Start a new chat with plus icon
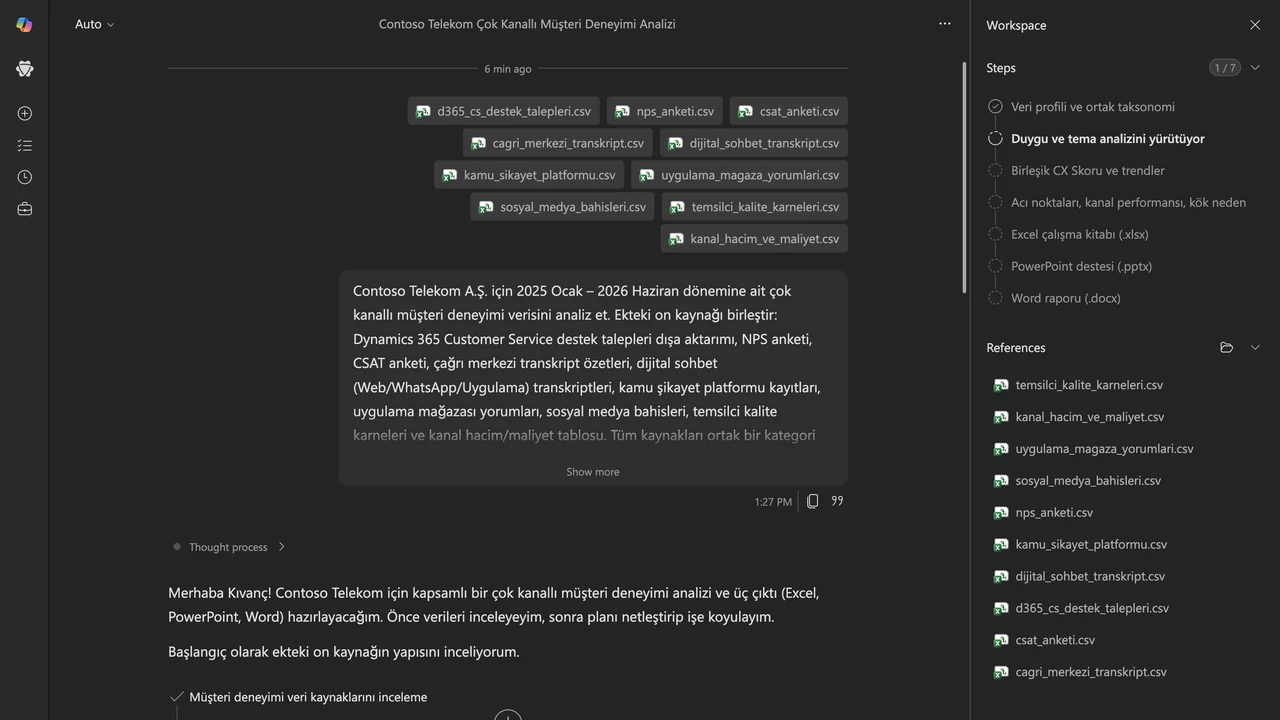 [25, 113]
